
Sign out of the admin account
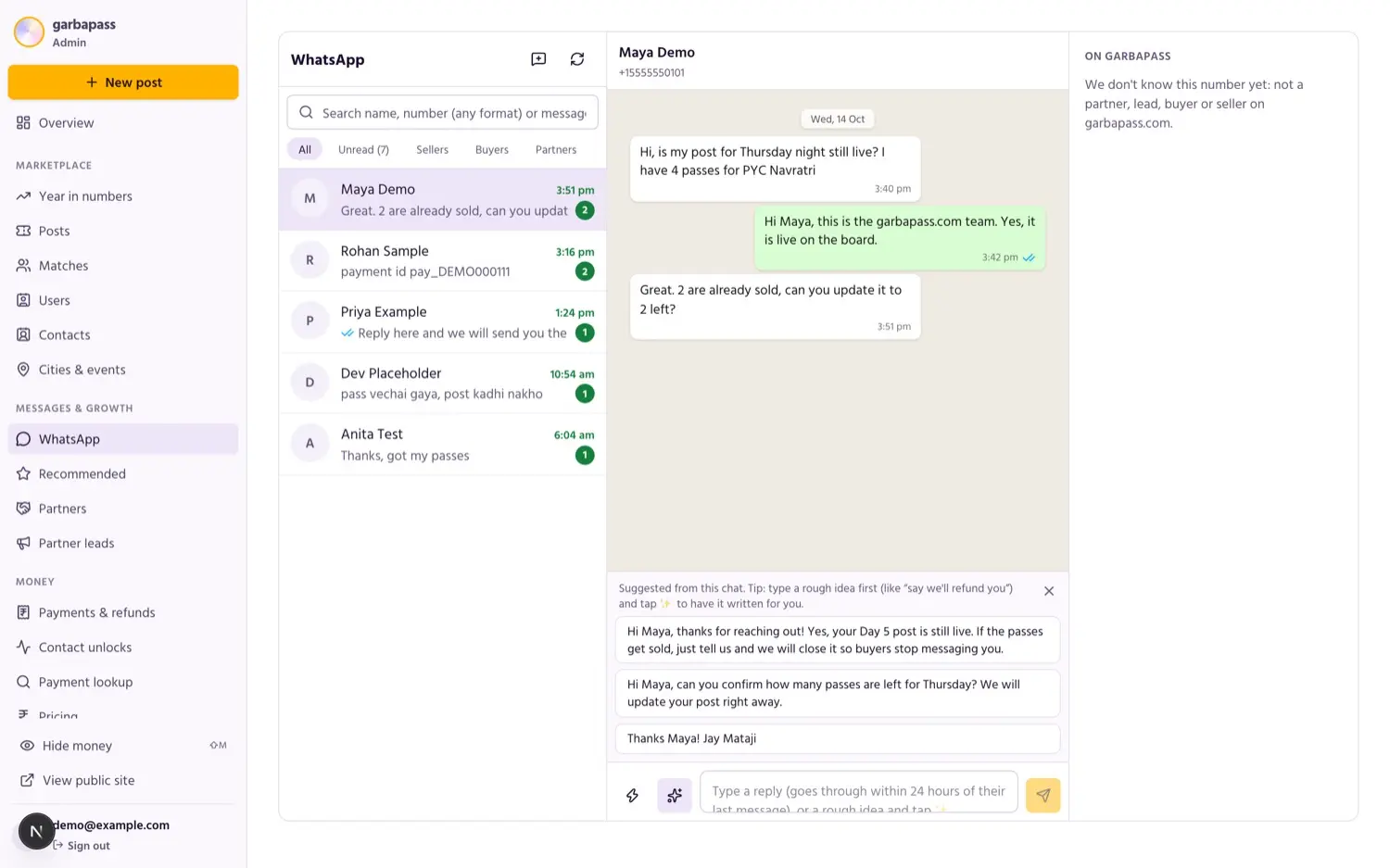(x=82, y=846)
